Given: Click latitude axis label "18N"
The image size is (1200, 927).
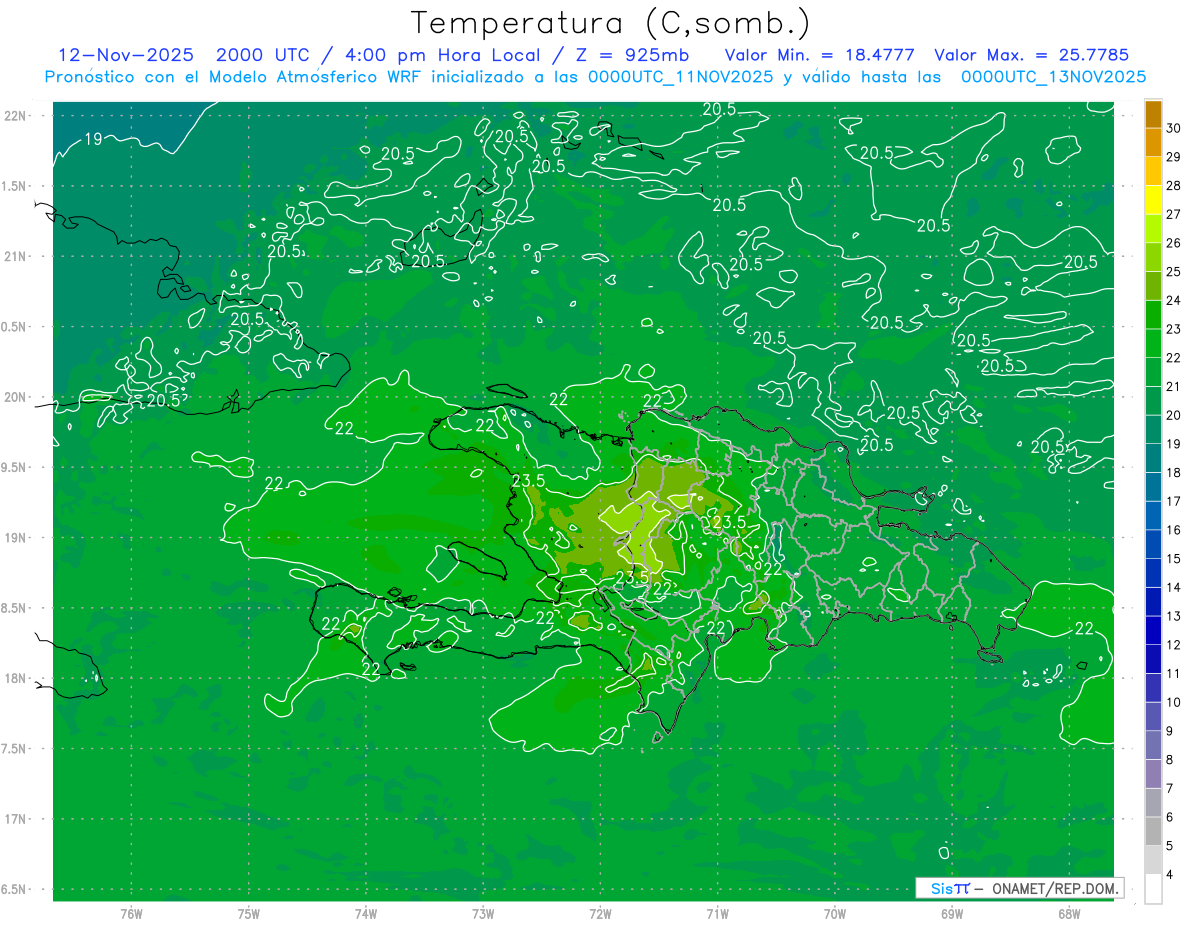Looking at the screenshot, I should (x=16, y=678).
